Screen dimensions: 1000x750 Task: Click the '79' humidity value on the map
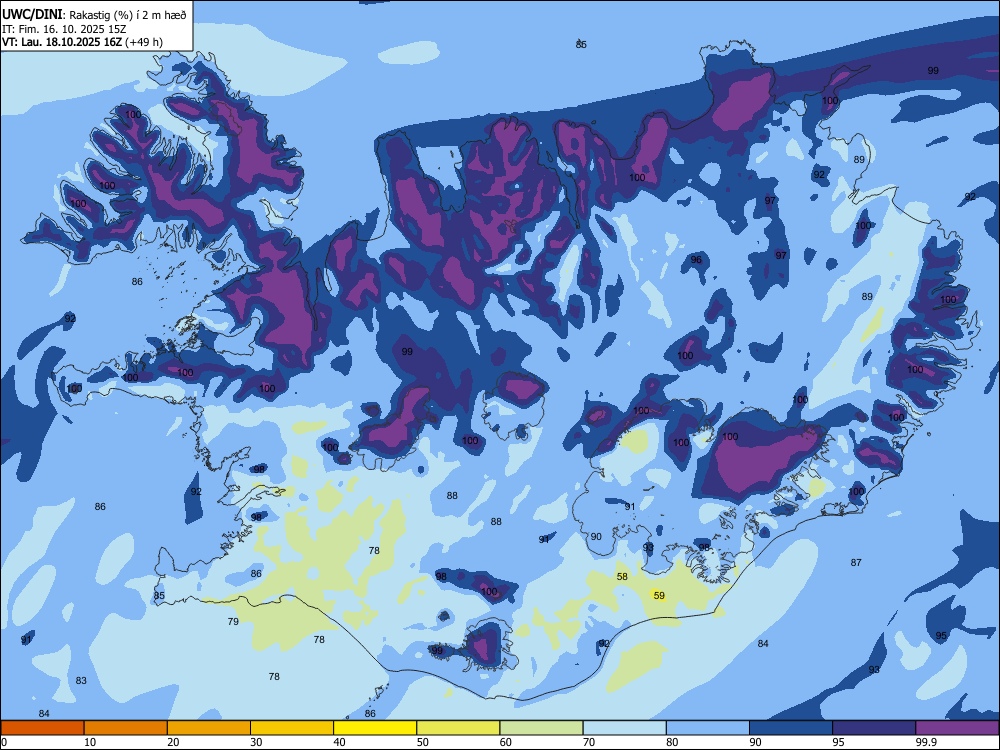point(233,621)
